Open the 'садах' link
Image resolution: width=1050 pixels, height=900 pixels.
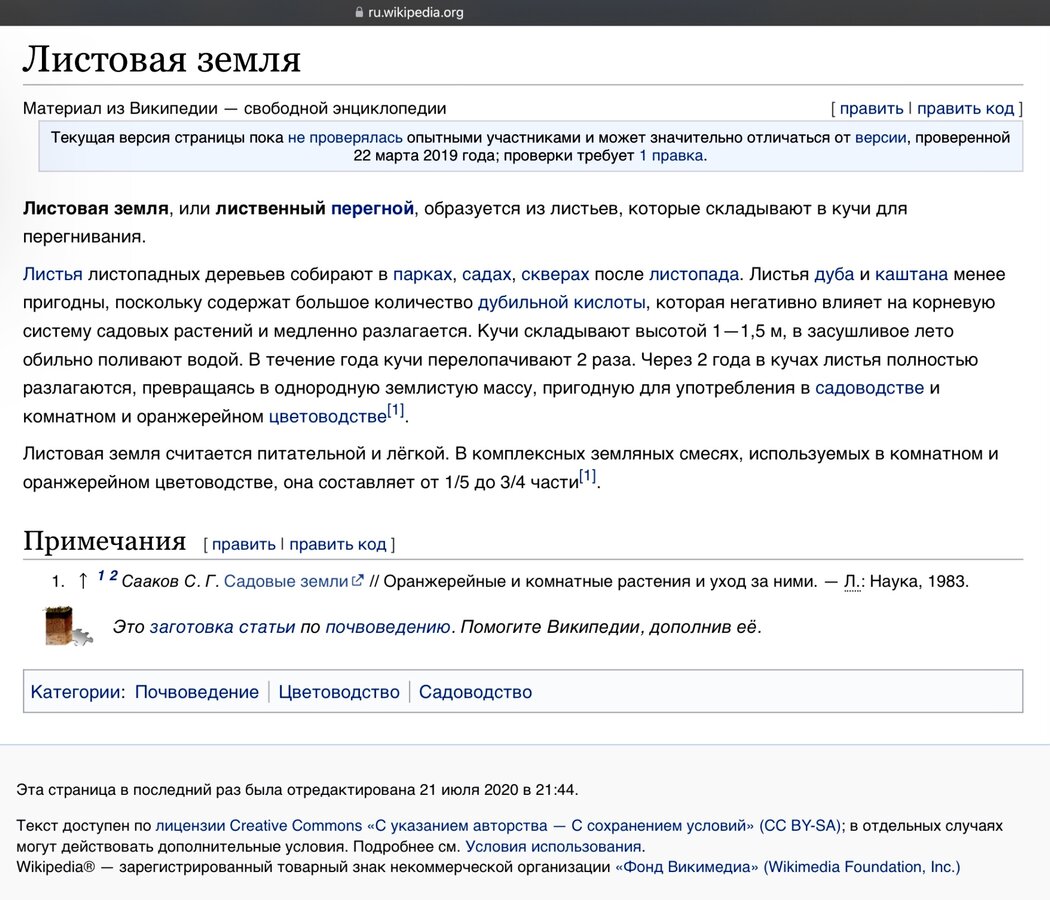(487, 274)
